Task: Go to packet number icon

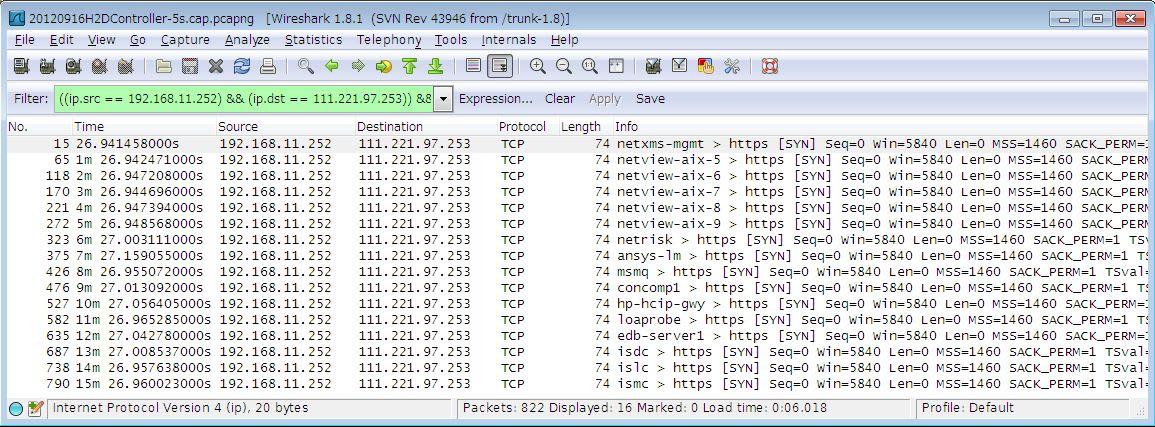Action: [384, 67]
